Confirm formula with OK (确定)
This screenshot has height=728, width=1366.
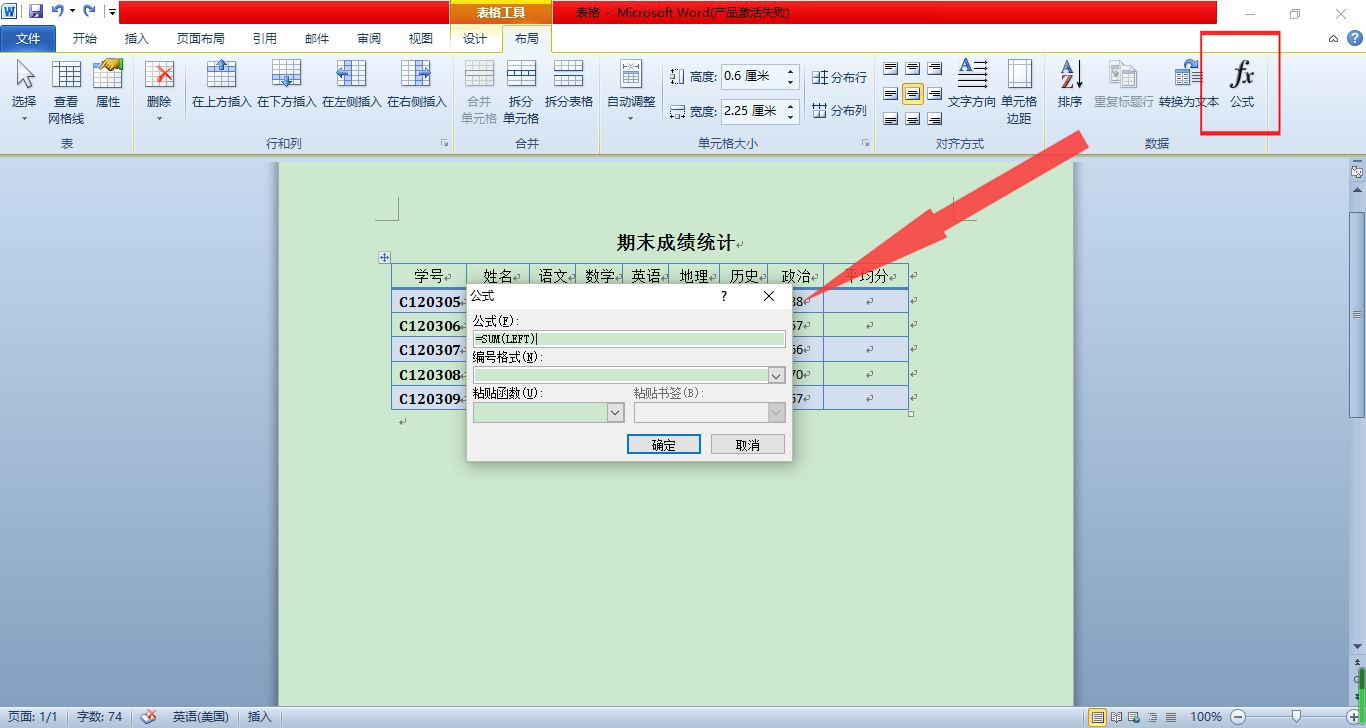tap(663, 444)
